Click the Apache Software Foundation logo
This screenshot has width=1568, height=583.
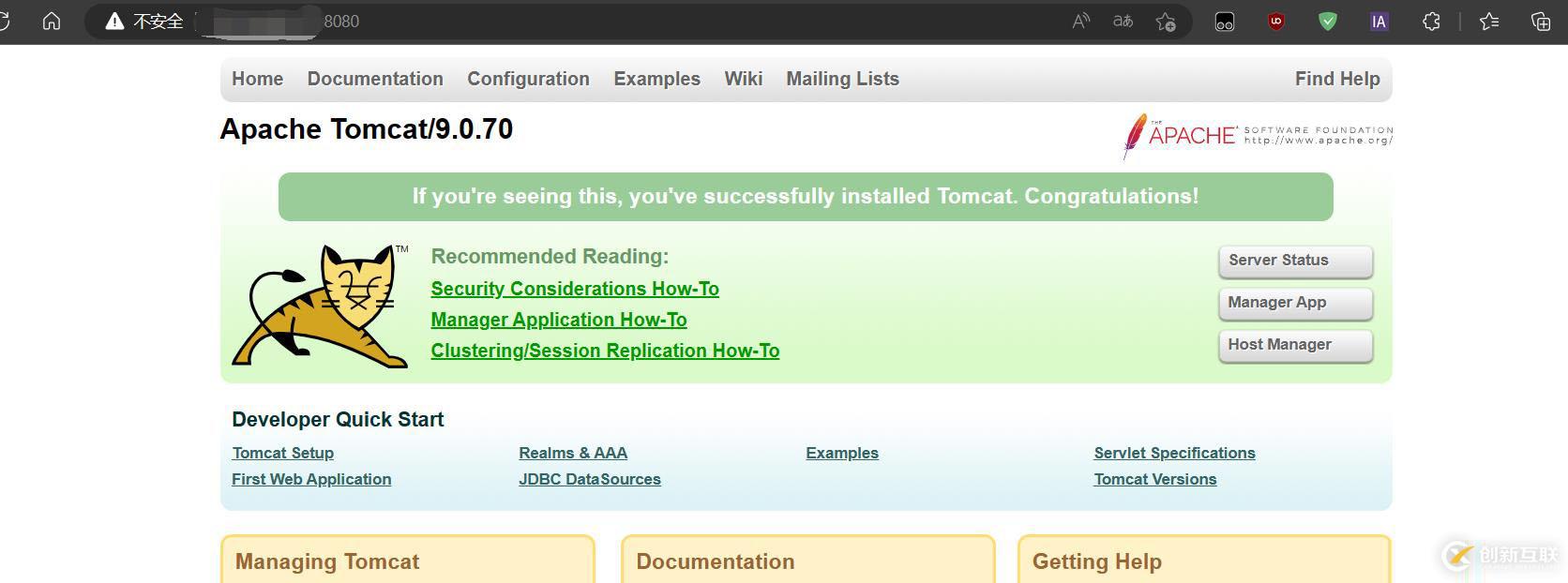pos(1258,136)
